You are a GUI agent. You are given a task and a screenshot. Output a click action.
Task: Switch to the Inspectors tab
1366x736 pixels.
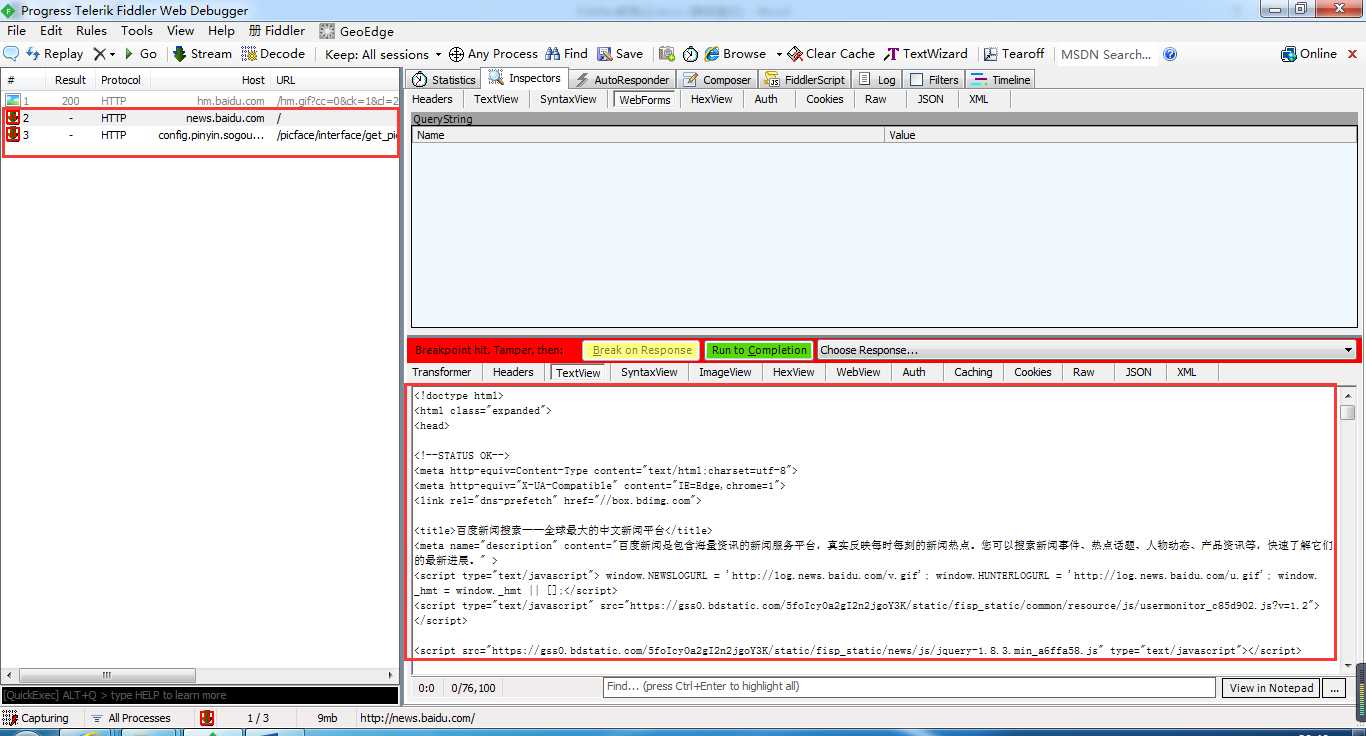pyautogui.click(x=525, y=79)
